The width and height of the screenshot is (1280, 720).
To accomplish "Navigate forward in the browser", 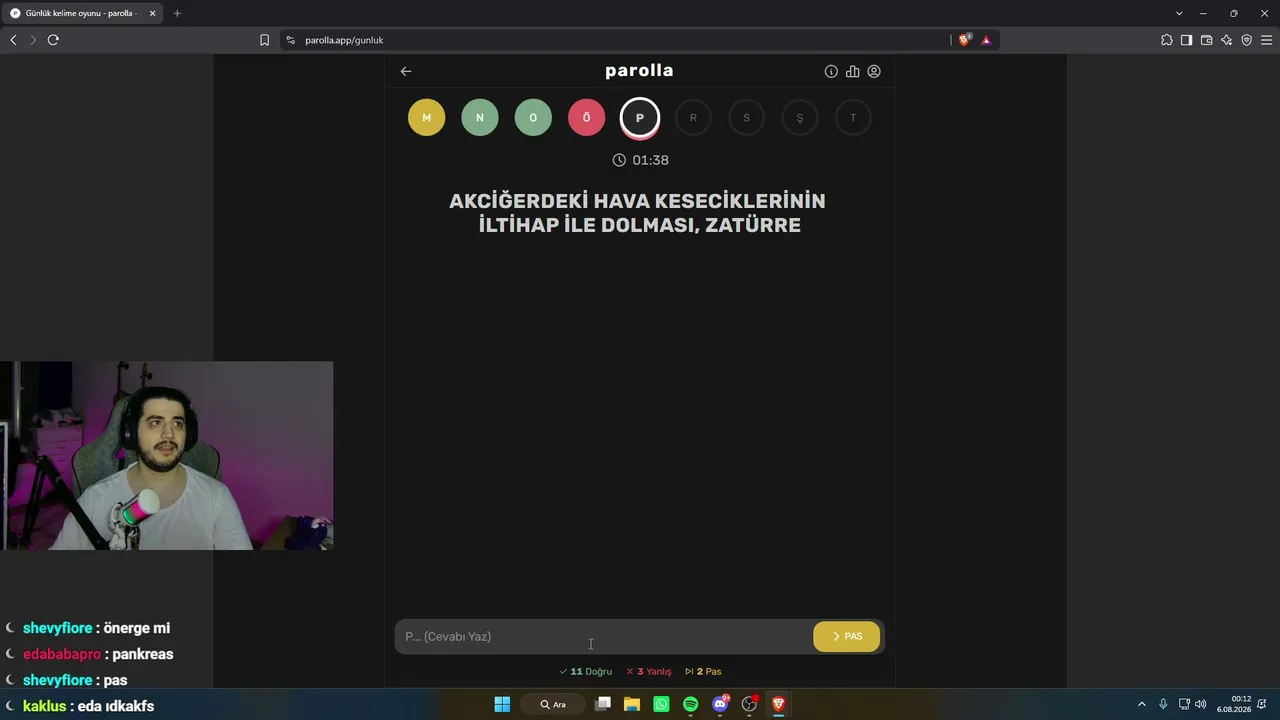I will pyautogui.click(x=33, y=40).
